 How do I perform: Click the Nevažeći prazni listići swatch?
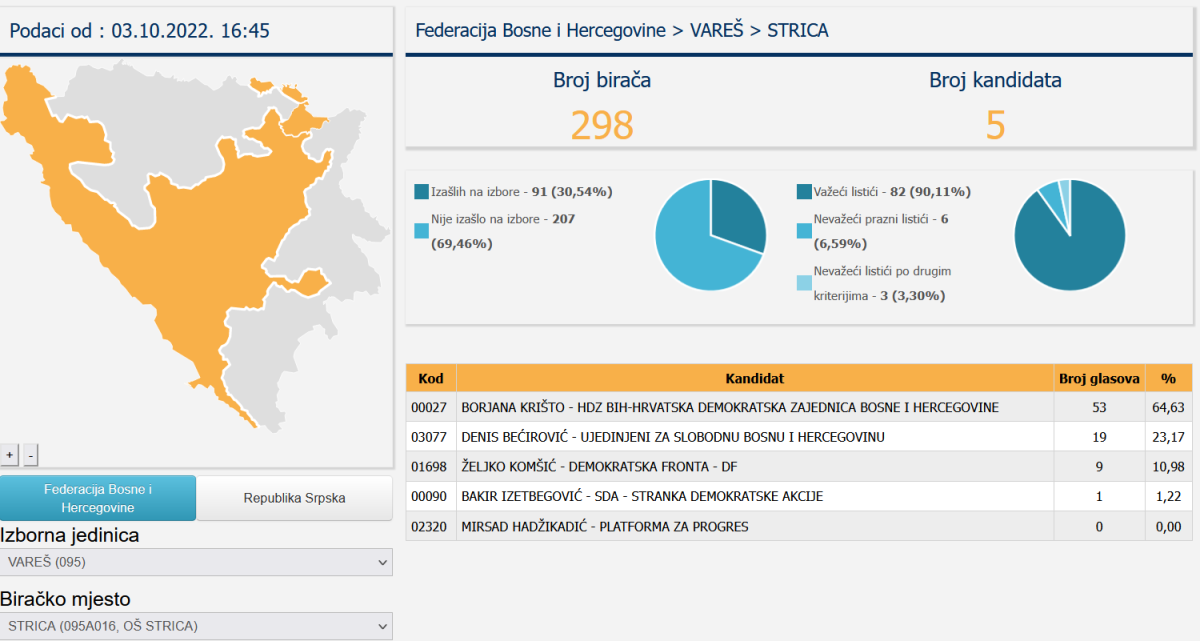pyautogui.click(x=805, y=231)
